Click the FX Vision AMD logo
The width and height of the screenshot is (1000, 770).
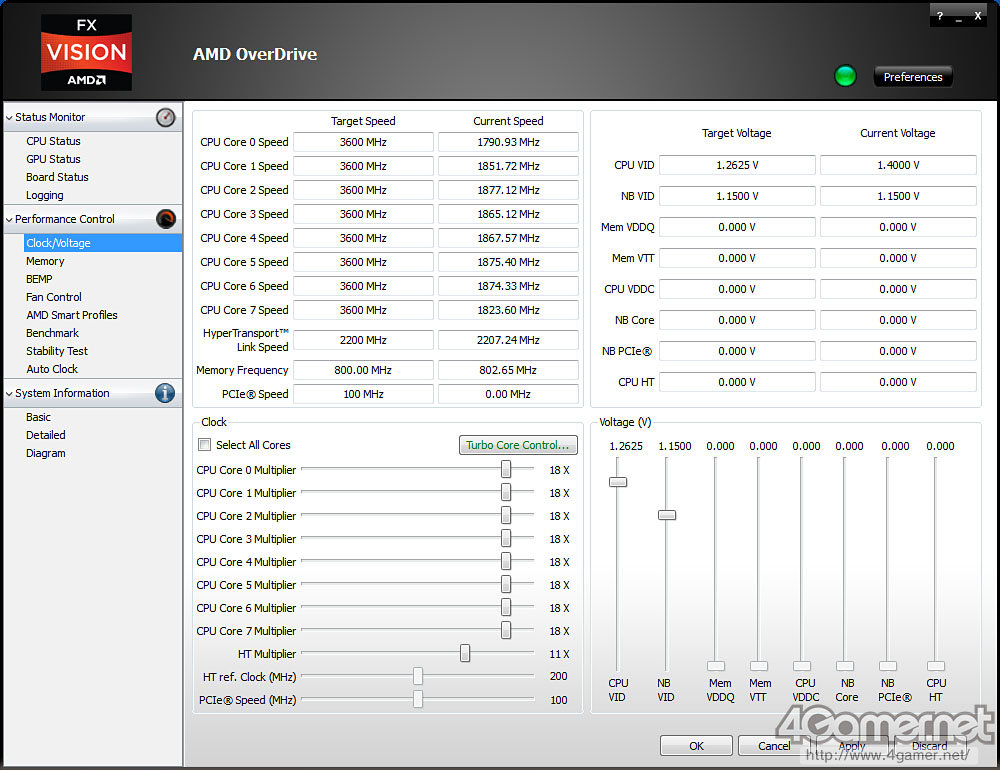[x=87, y=52]
